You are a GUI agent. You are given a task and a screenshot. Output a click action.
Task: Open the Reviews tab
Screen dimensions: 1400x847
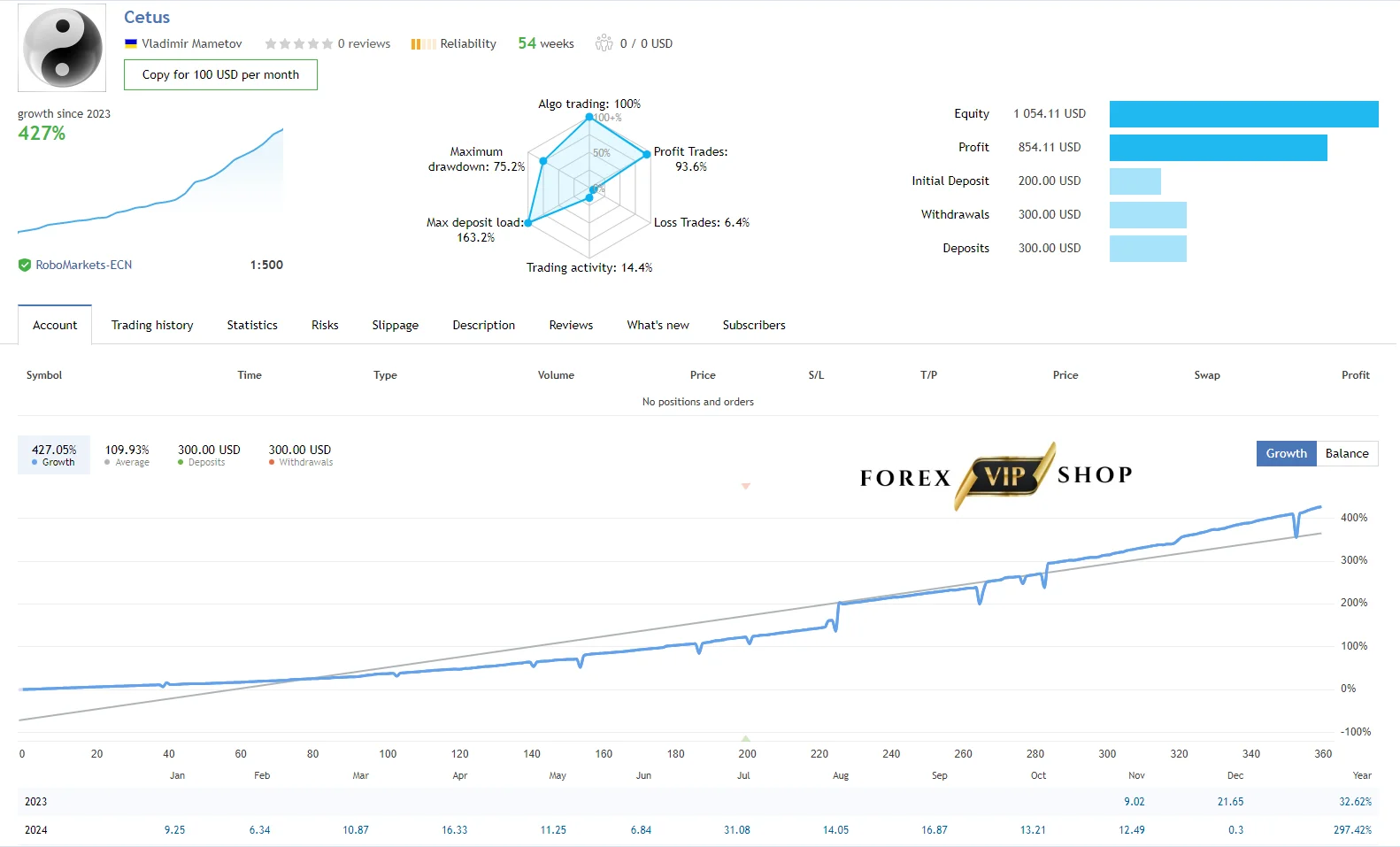tap(571, 325)
